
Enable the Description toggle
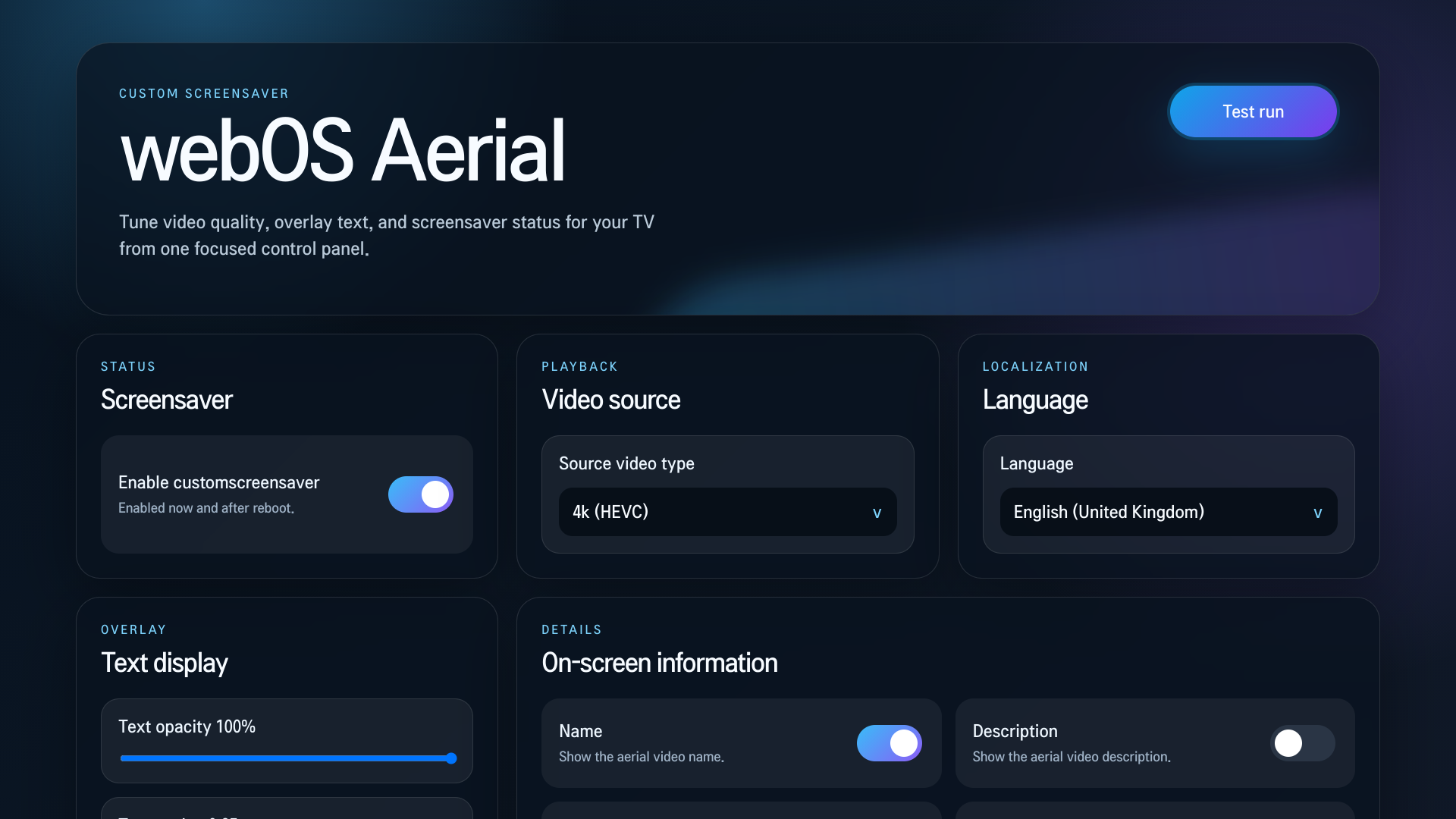point(1303,743)
